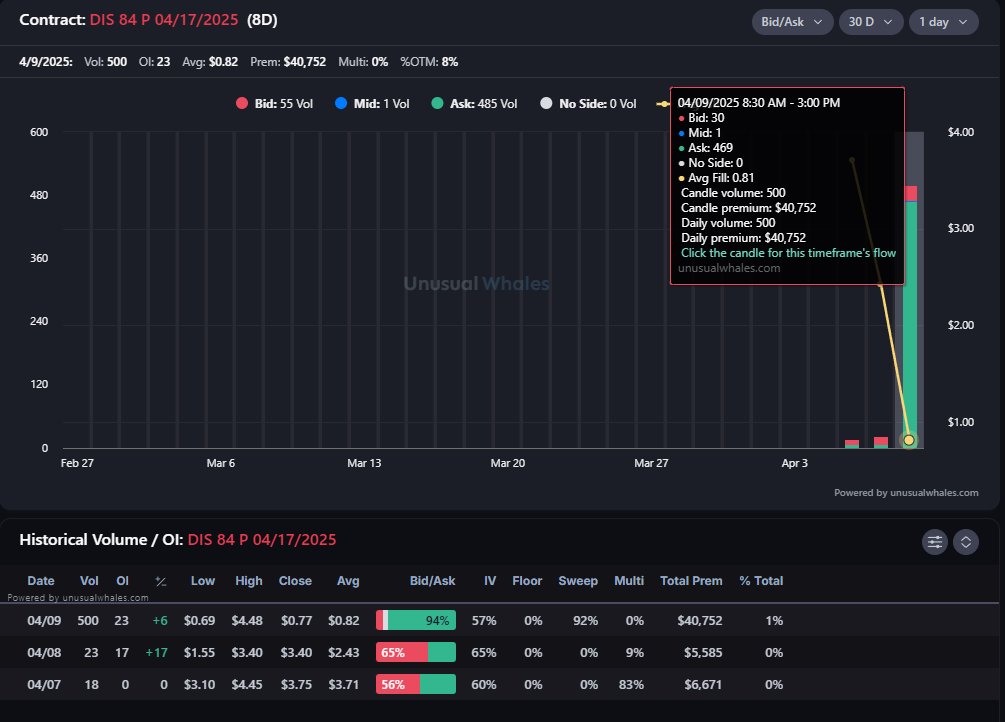This screenshot has height=722, width=1005.
Task: Click the $5,585 total premium cell
Action: (703, 653)
